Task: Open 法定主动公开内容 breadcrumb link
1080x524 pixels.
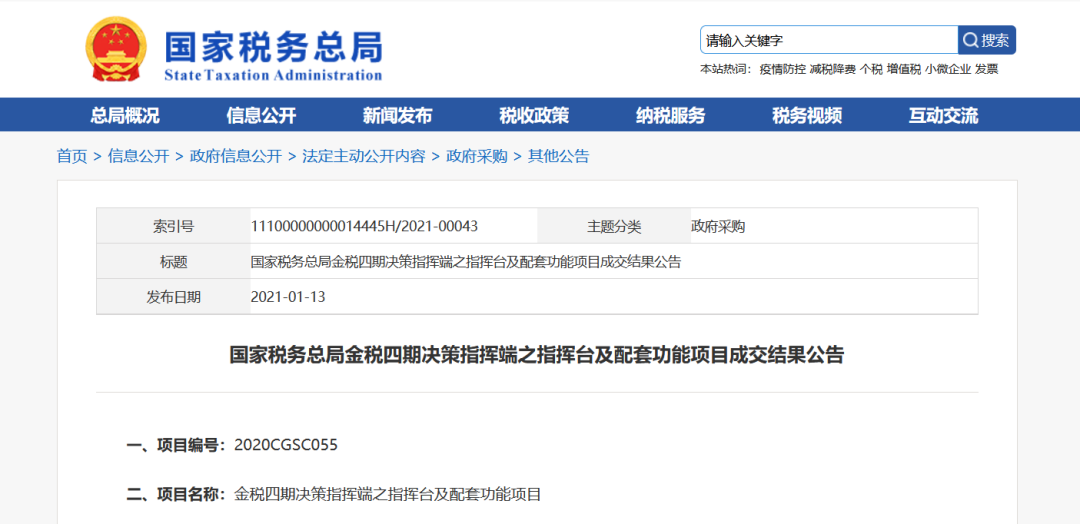Action: [364, 156]
